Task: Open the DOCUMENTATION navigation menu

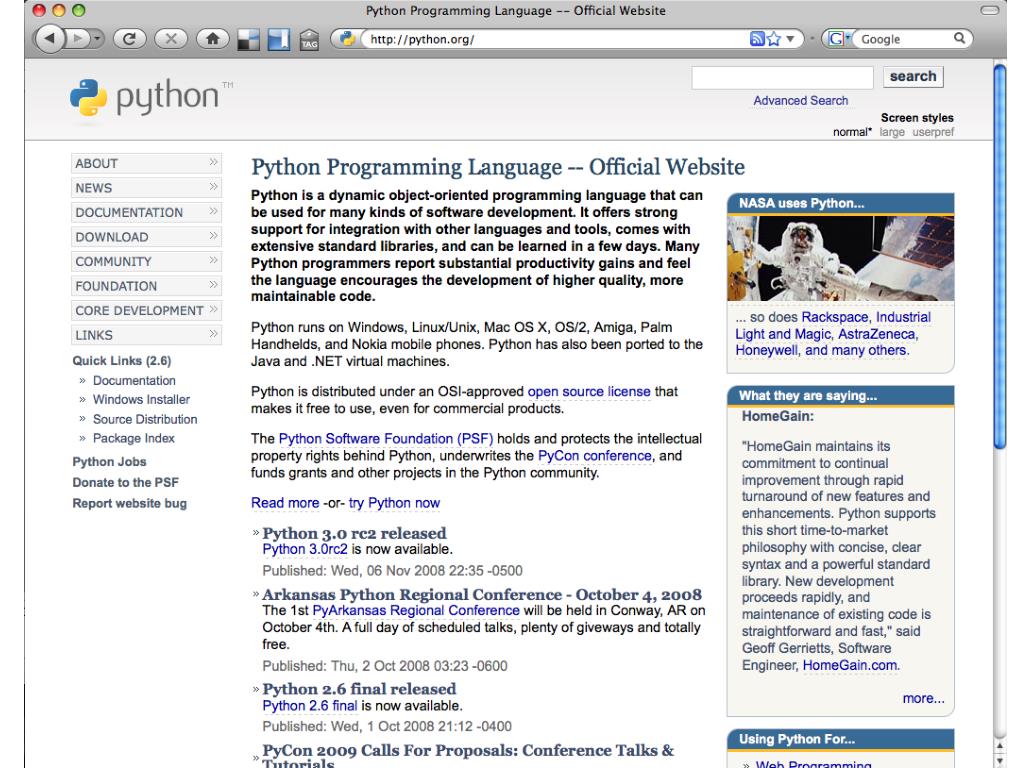Action: pos(146,212)
